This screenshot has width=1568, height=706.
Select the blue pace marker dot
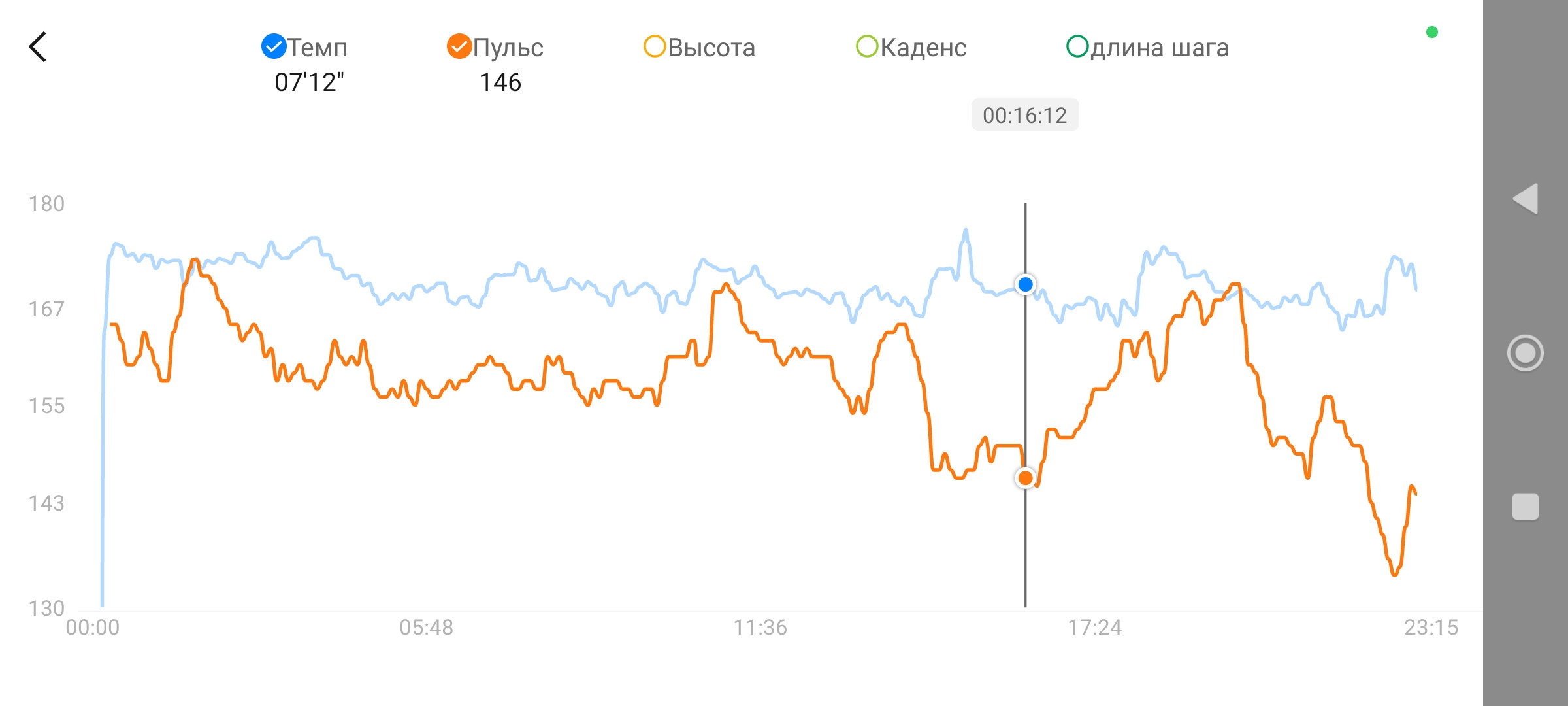coord(1026,284)
